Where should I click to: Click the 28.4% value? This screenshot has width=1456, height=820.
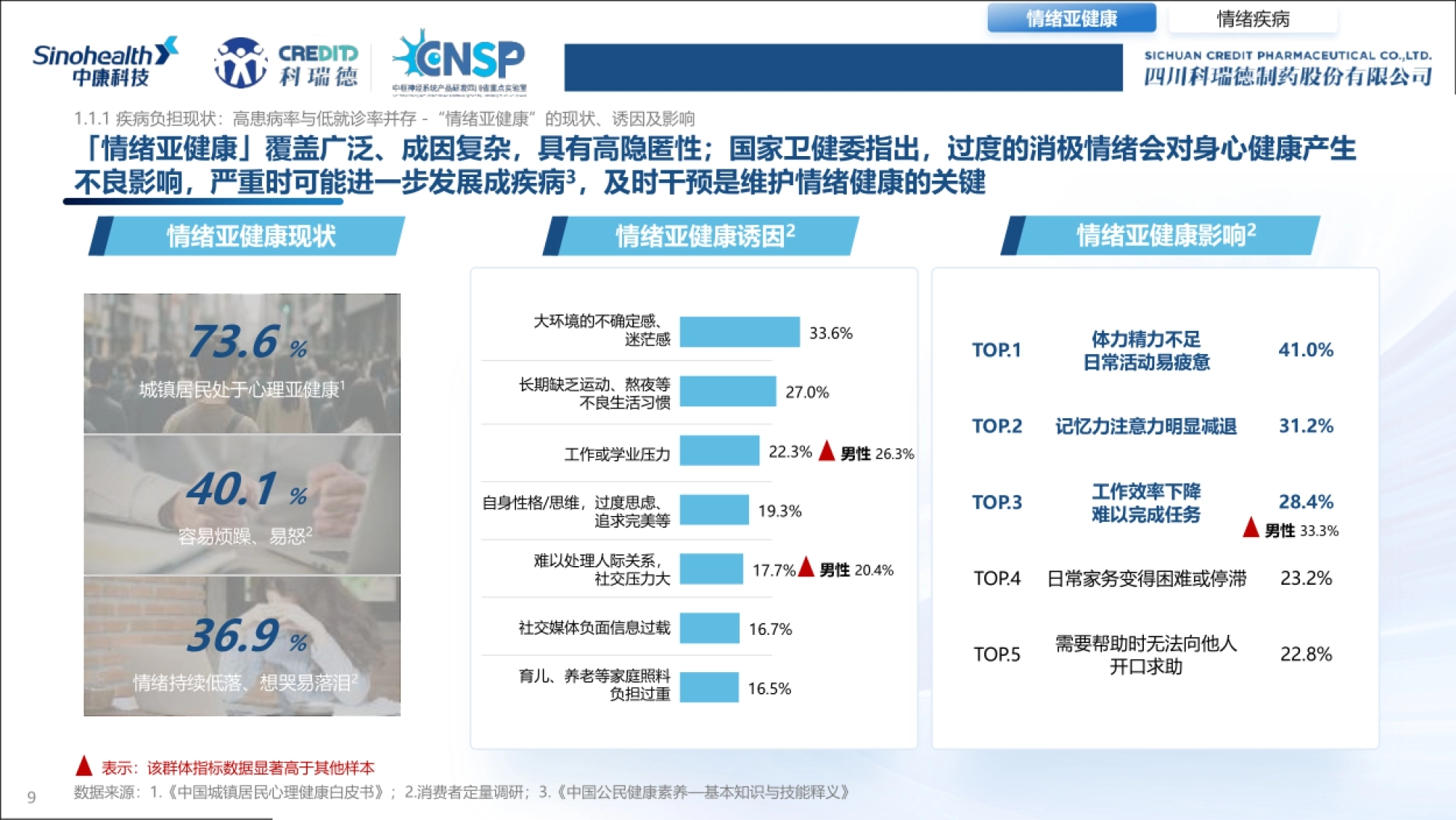click(x=1306, y=501)
